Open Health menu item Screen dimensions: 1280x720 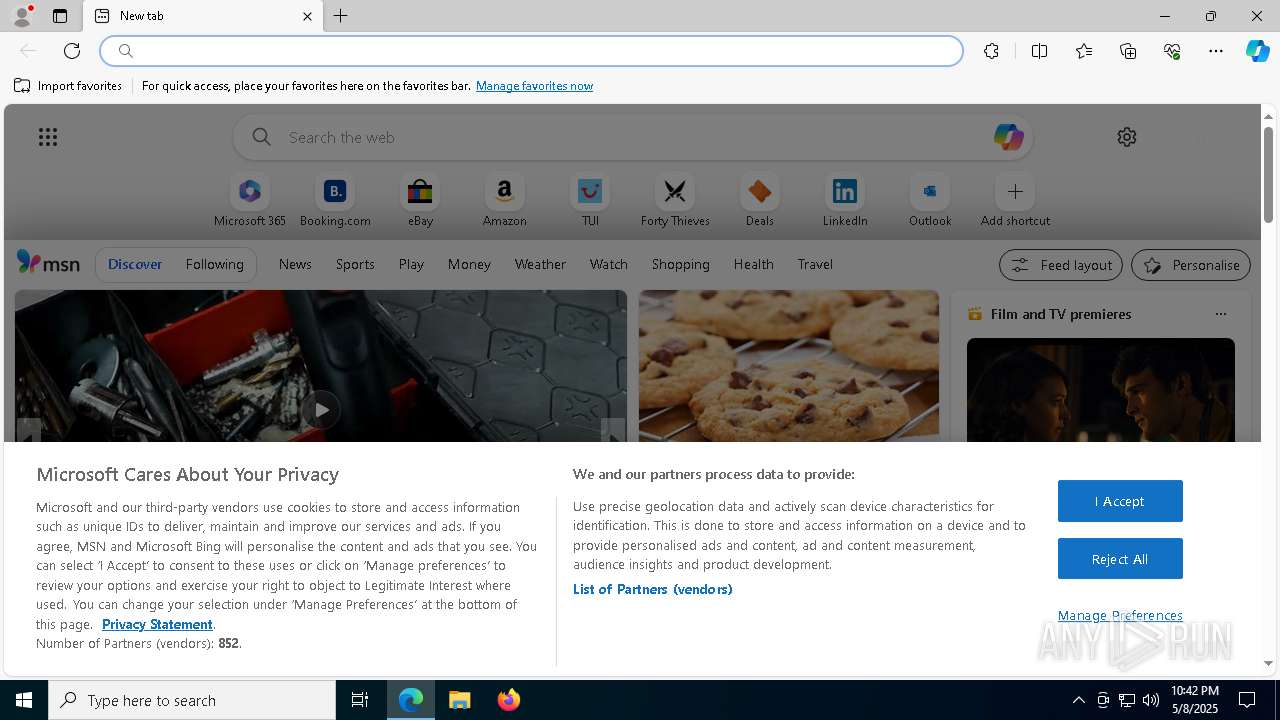coord(753,264)
